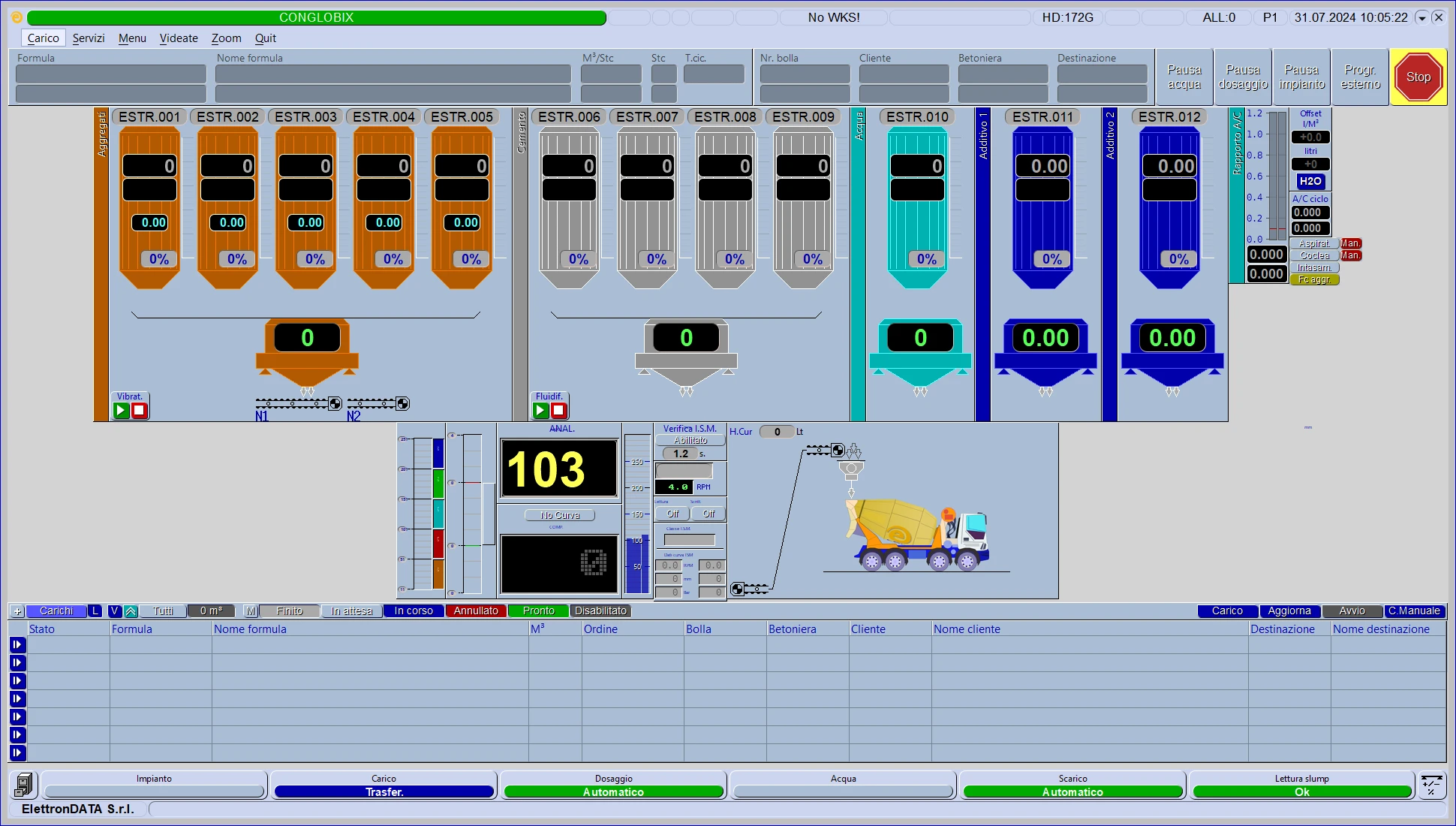Click the N1 conveyor belt icon
Image resolution: width=1456 pixels, height=826 pixels.
[x=298, y=404]
